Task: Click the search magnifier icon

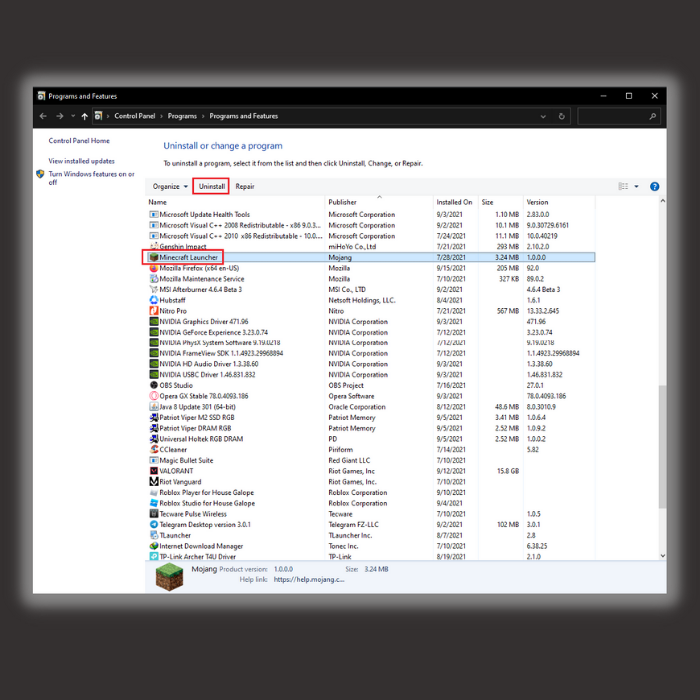Action: [x=652, y=116]
